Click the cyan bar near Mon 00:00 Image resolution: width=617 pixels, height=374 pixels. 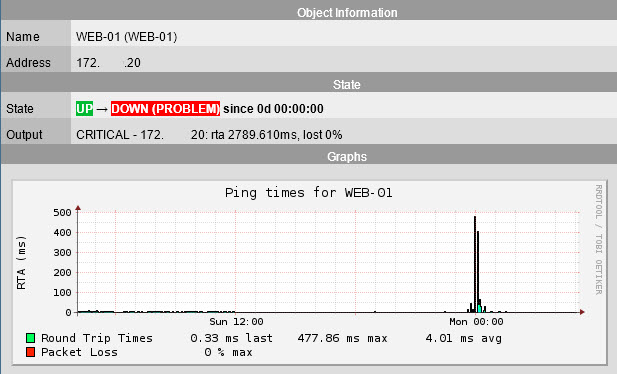pos(479,308)
